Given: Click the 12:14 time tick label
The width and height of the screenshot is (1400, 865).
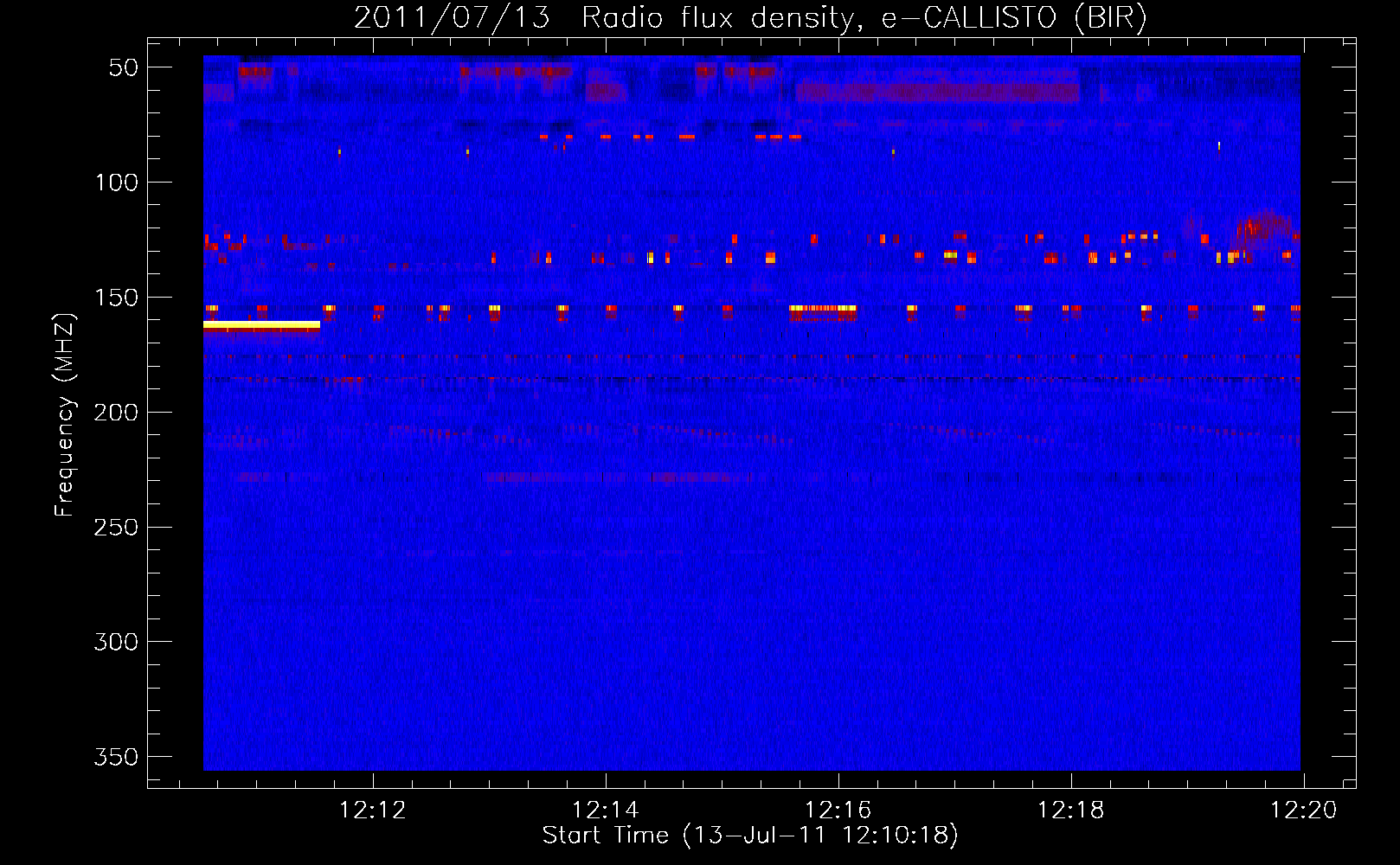Looking at the screenshot, I should [x=606, y=811].
